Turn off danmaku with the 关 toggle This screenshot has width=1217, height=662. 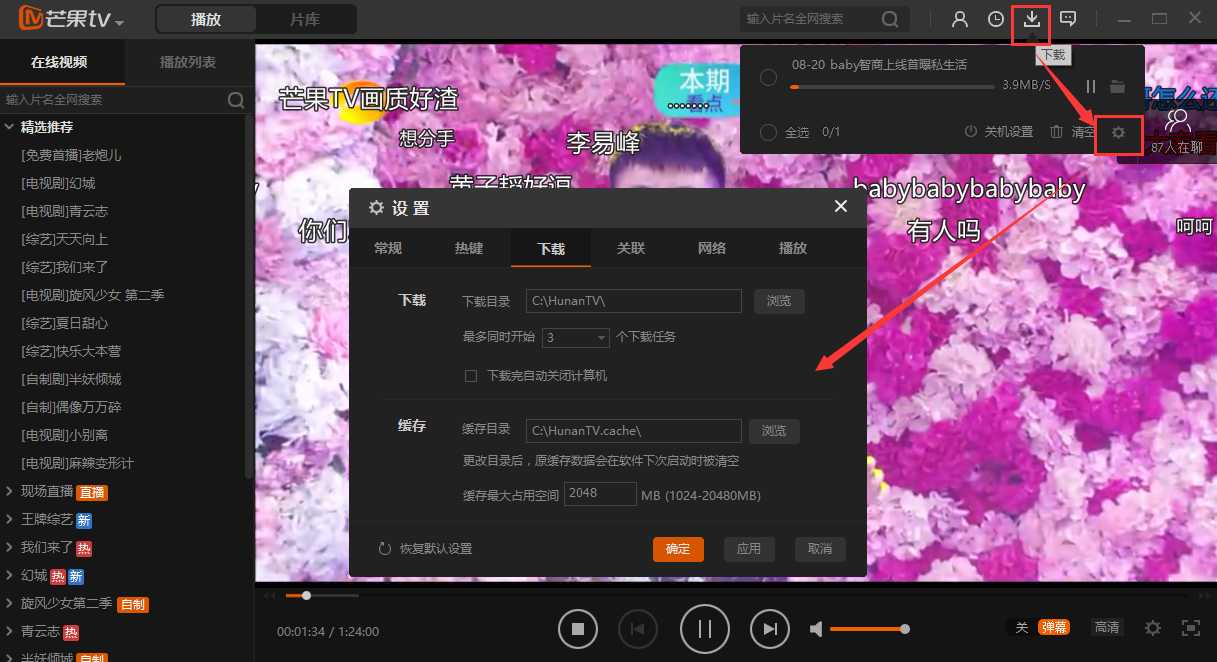tap(1021, 626)
